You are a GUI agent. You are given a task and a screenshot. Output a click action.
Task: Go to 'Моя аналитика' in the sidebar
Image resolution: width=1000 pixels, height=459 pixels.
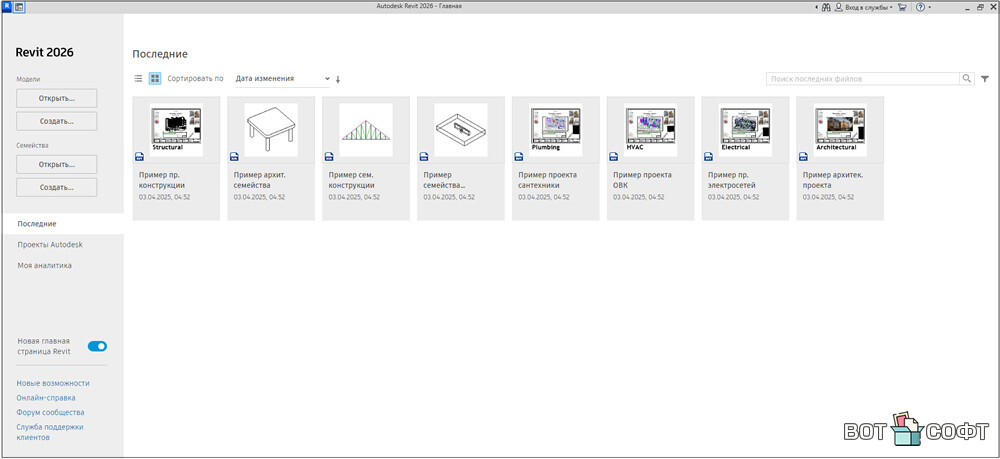coord(44,265)
